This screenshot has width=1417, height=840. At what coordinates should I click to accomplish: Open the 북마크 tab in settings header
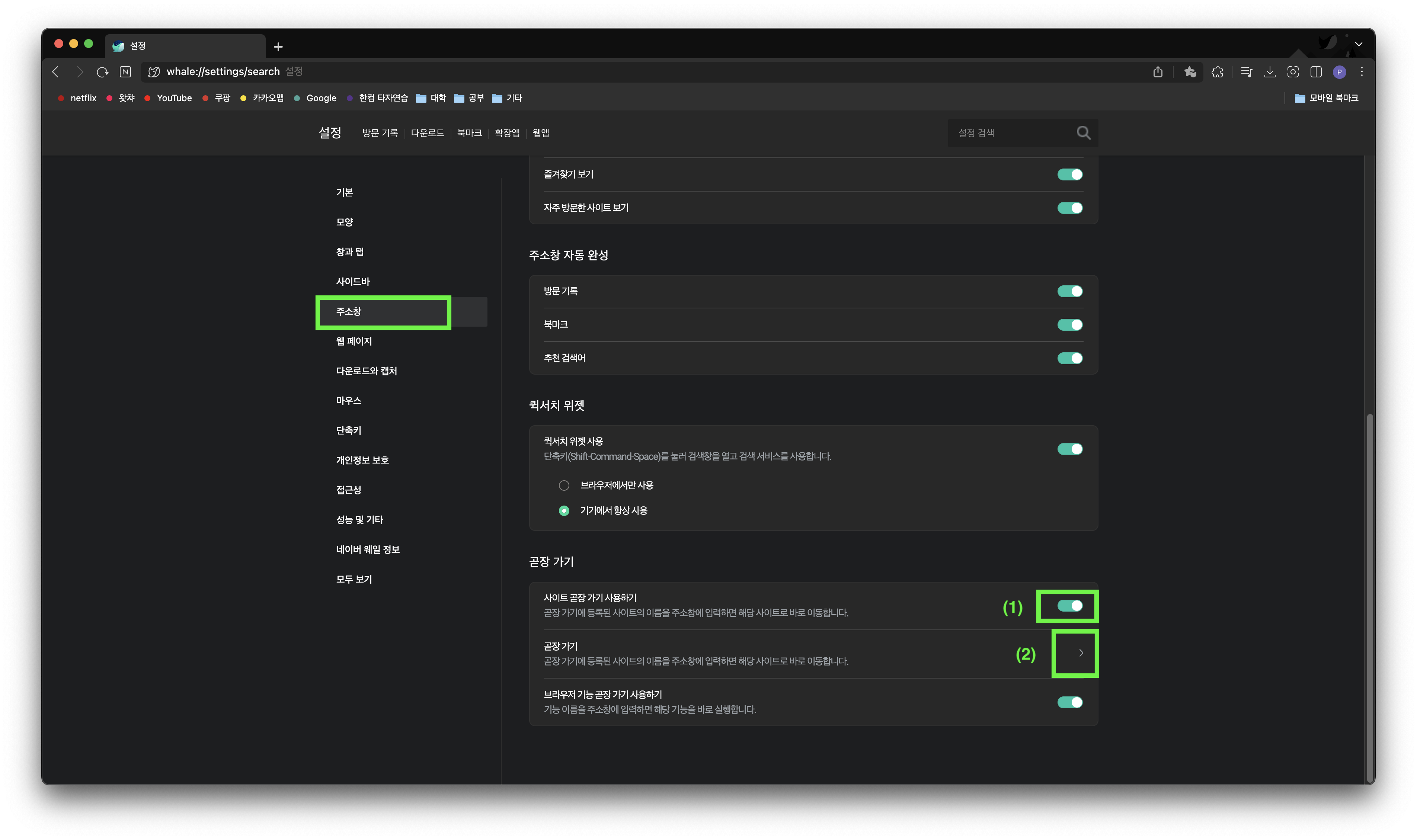tap(469, 132)
